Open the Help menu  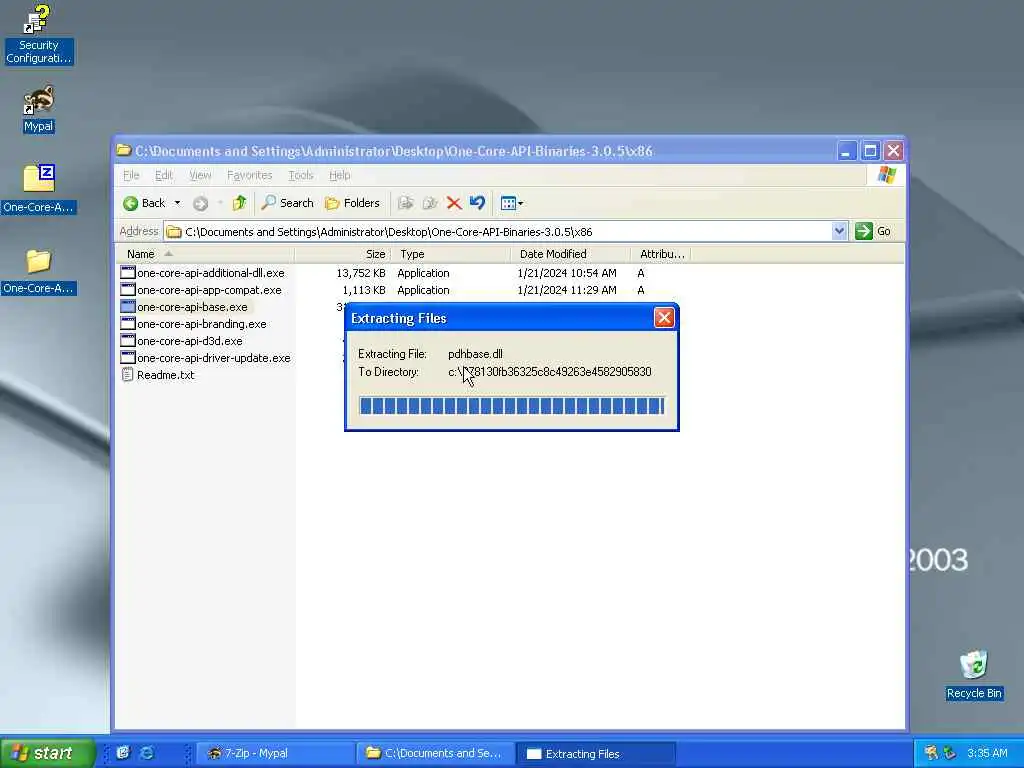click(340, 175)
